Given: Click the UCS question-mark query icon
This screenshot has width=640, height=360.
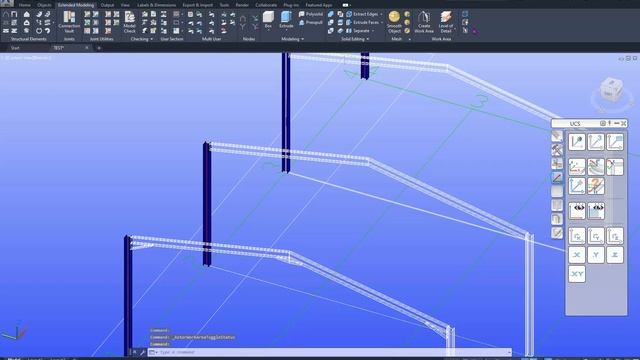Looking at the screenshot, I should pos(596,186).
